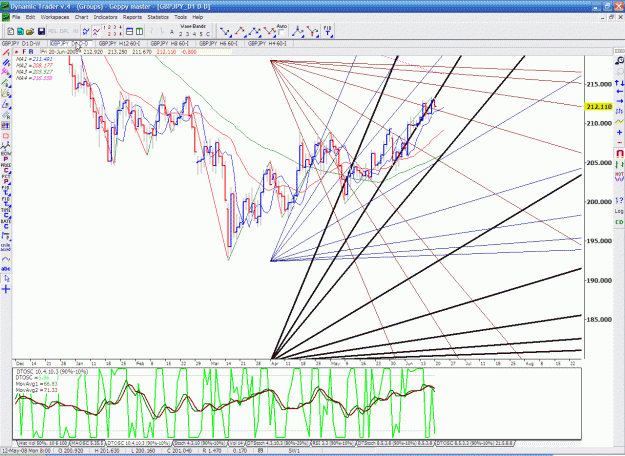Click the first blue swing pattern tool icon

point(225,31)
